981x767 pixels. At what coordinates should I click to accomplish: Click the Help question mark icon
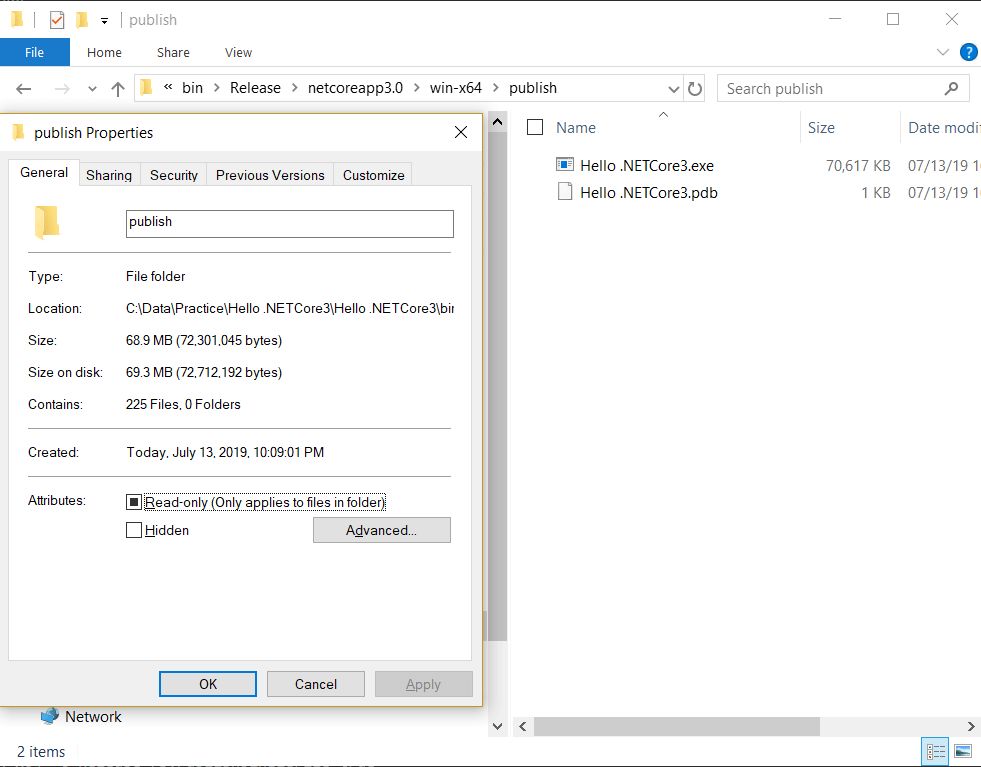pyautogui.click(x=968, y=52)
